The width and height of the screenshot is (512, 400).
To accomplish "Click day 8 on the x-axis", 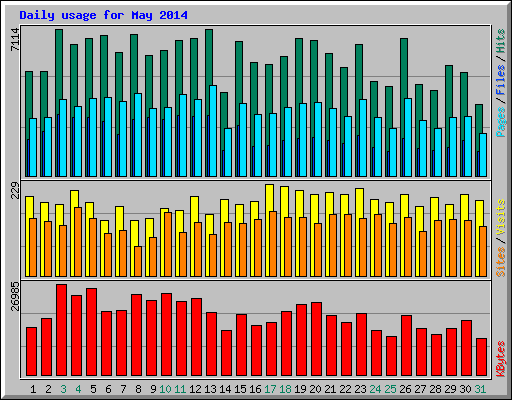I will (x=138, y=389).
